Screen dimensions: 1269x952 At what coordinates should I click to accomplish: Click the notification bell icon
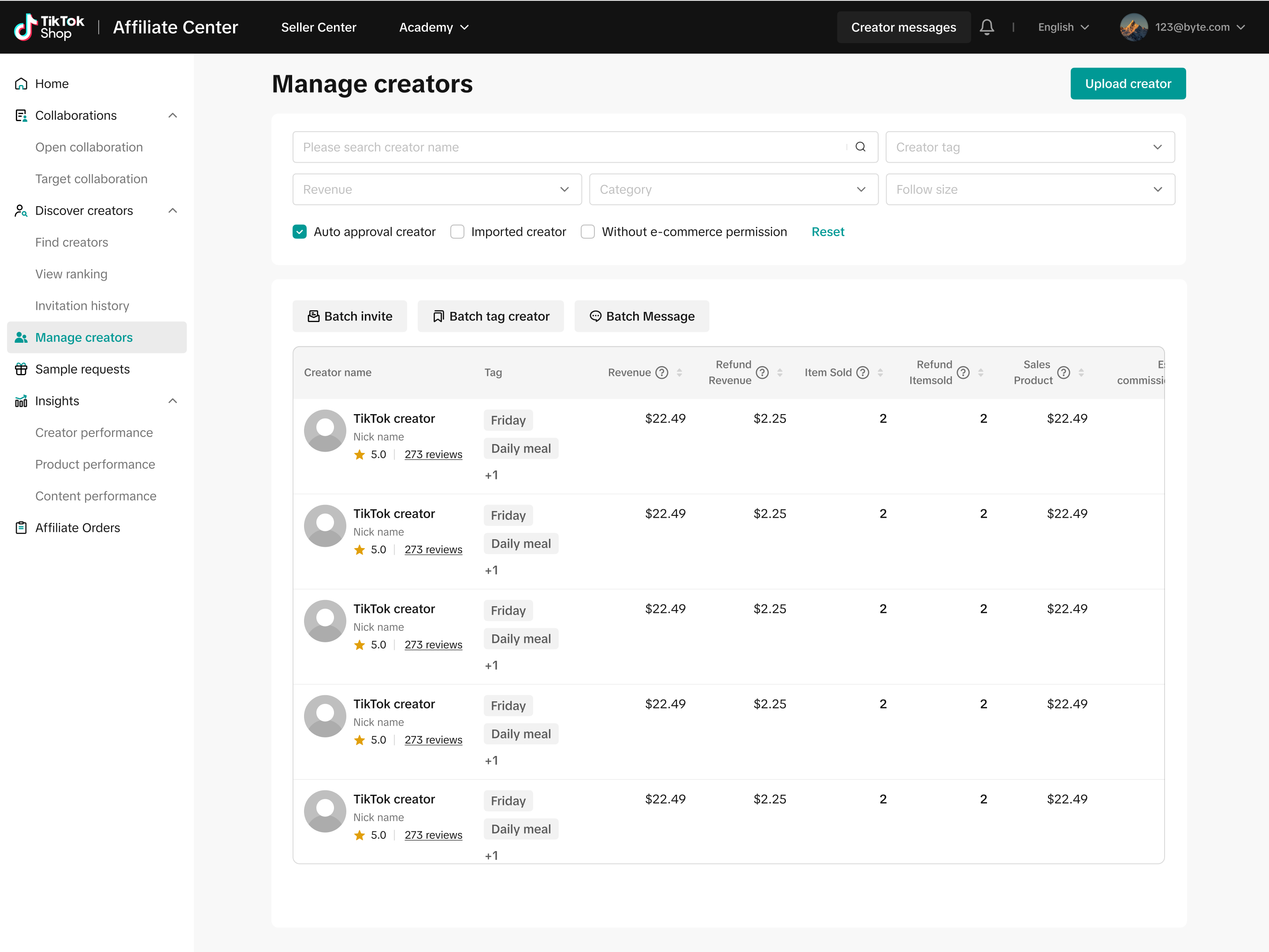(986, 27)
